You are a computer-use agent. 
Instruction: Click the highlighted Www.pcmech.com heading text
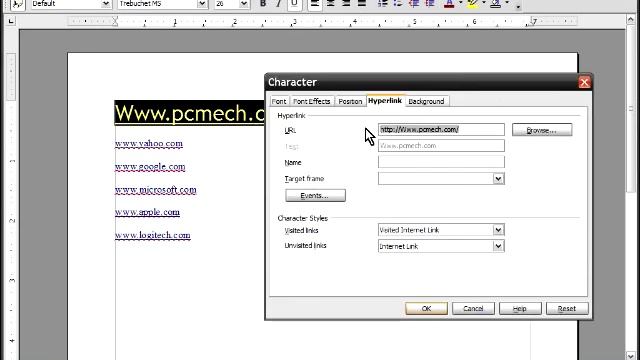(190, 113)
